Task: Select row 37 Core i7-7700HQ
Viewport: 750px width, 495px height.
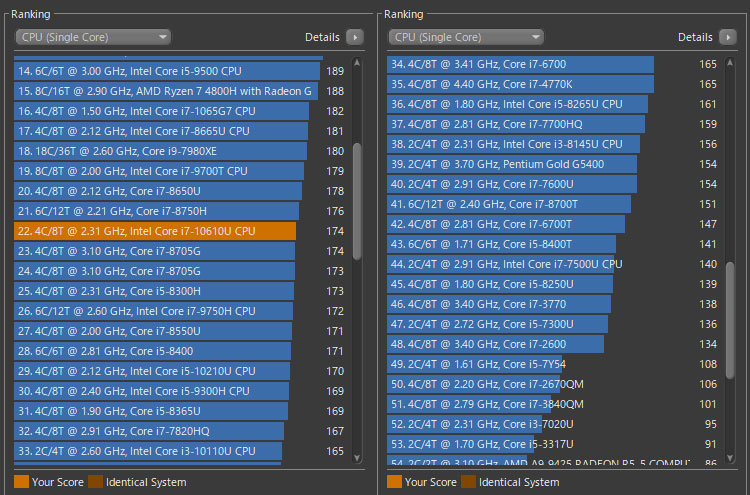Action: click(552, 124)
